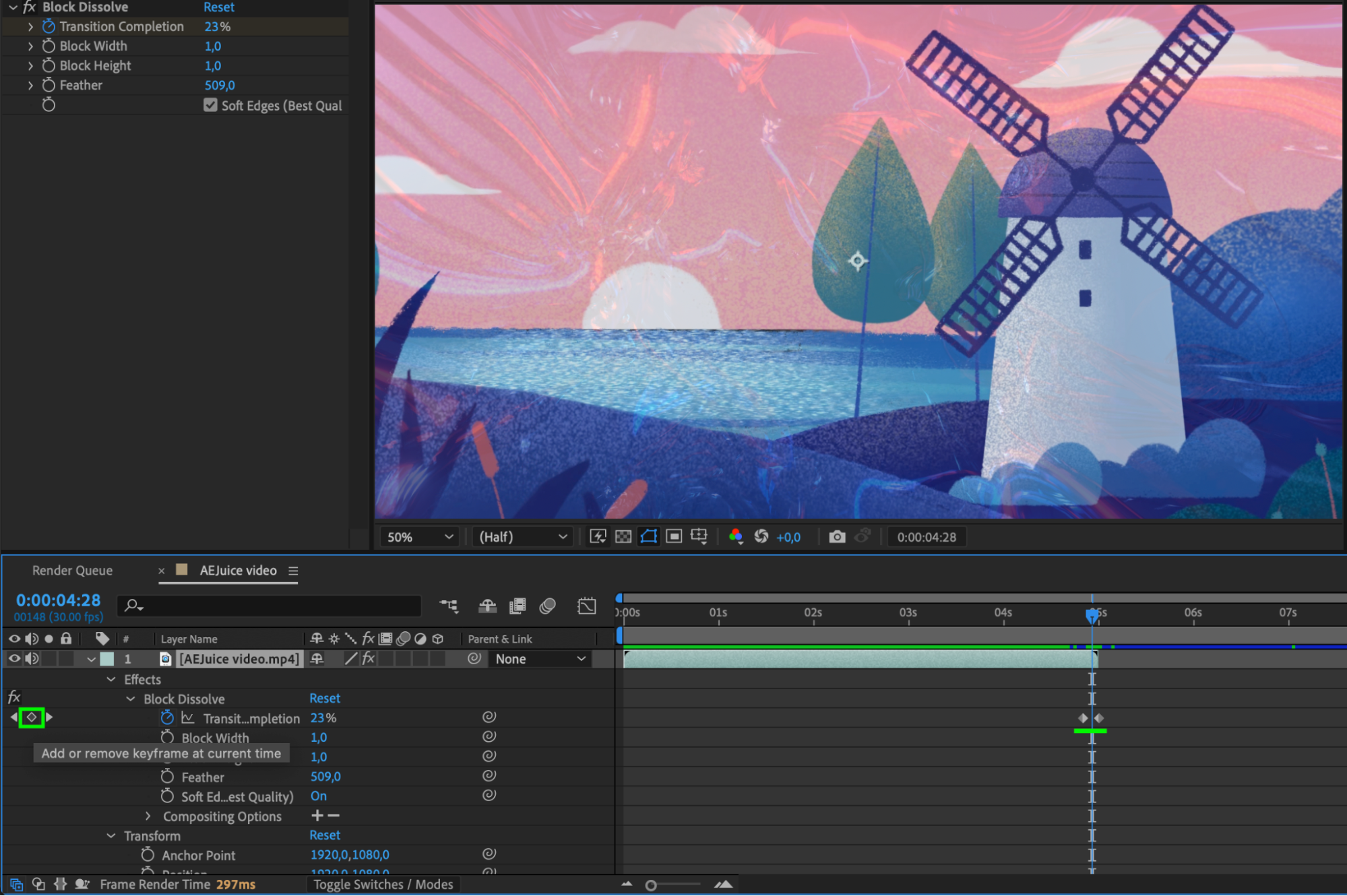The image size is (1347, 896).
Task: Click Toggle Switches / Modes button
Action: [383, 885]
